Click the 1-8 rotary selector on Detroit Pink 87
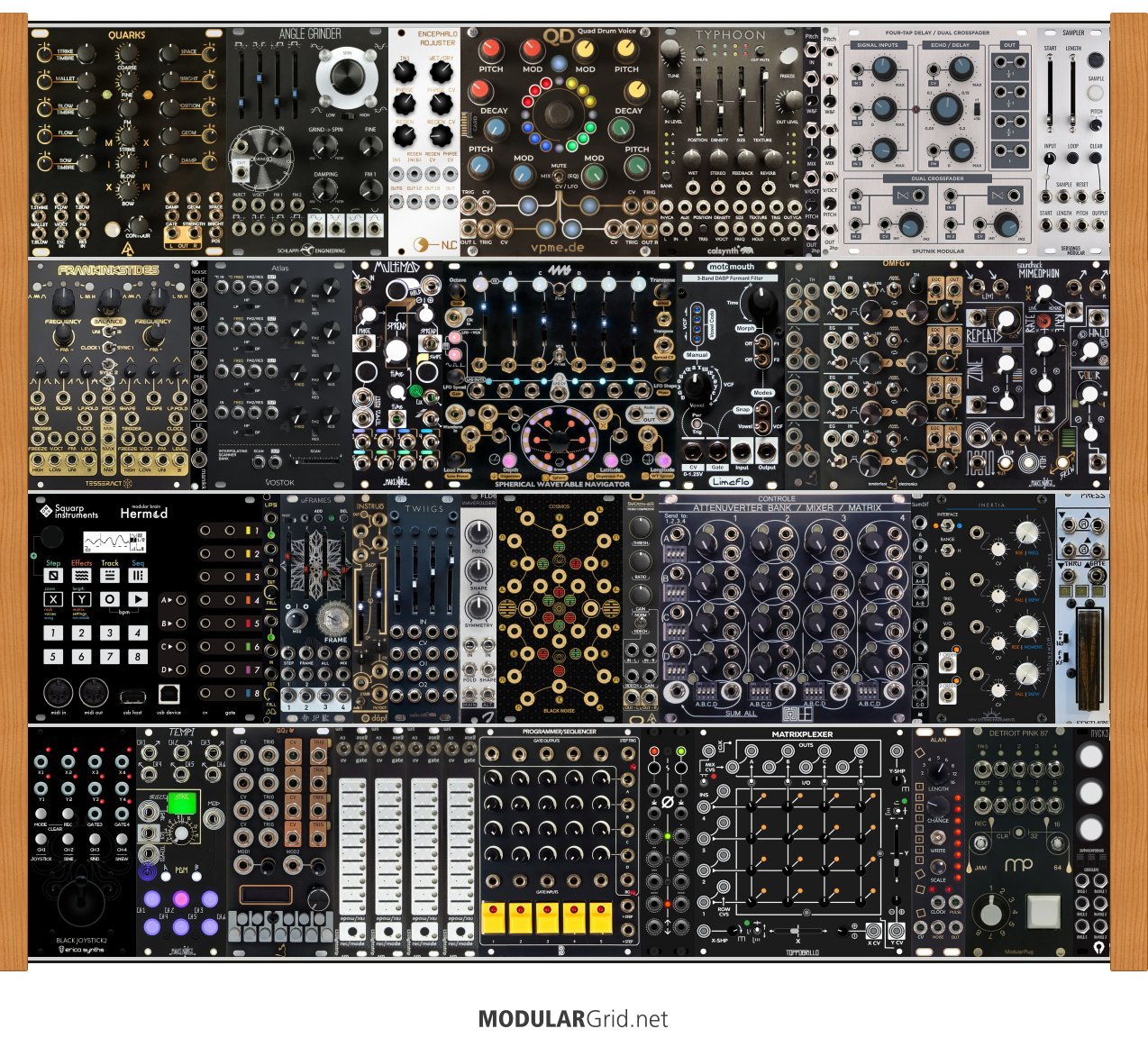This screenshot has width=1148, height=1038. [991, 911]
